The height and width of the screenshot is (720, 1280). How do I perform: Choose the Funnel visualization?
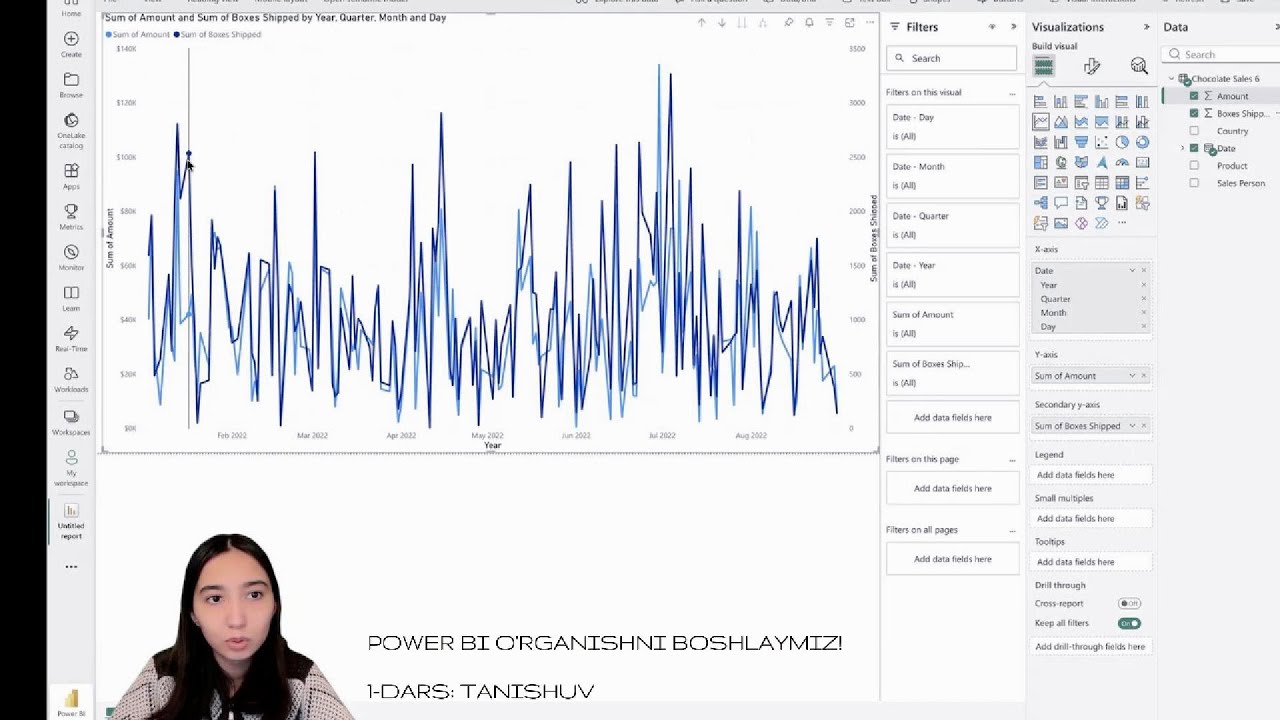1081,142
